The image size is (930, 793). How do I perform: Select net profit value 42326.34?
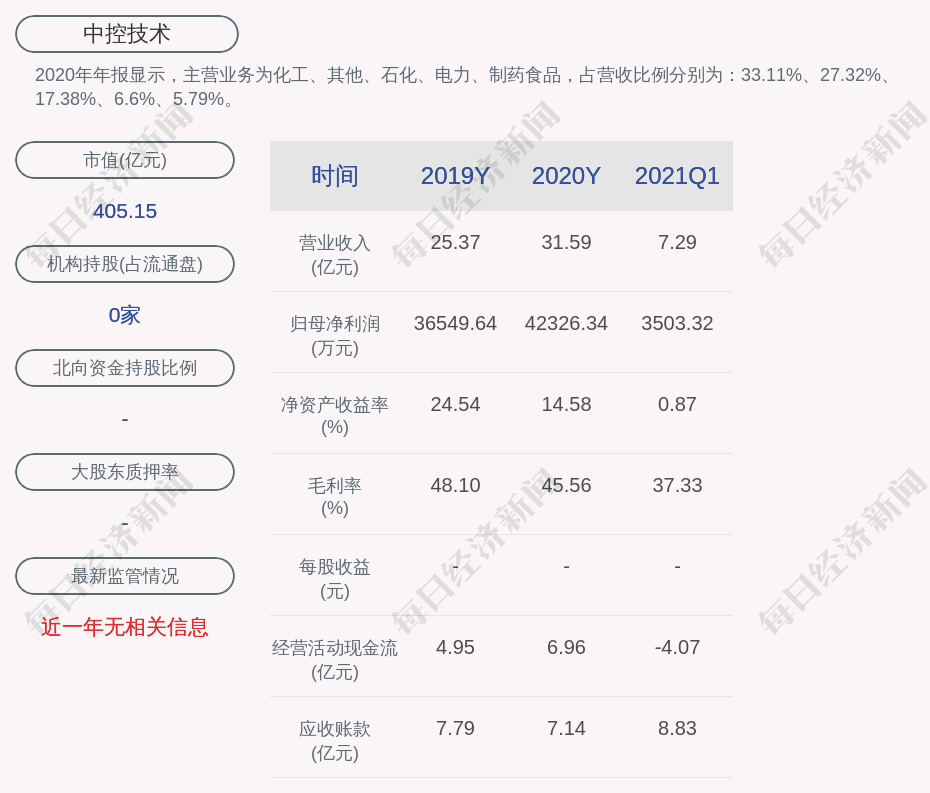point(566,323)
